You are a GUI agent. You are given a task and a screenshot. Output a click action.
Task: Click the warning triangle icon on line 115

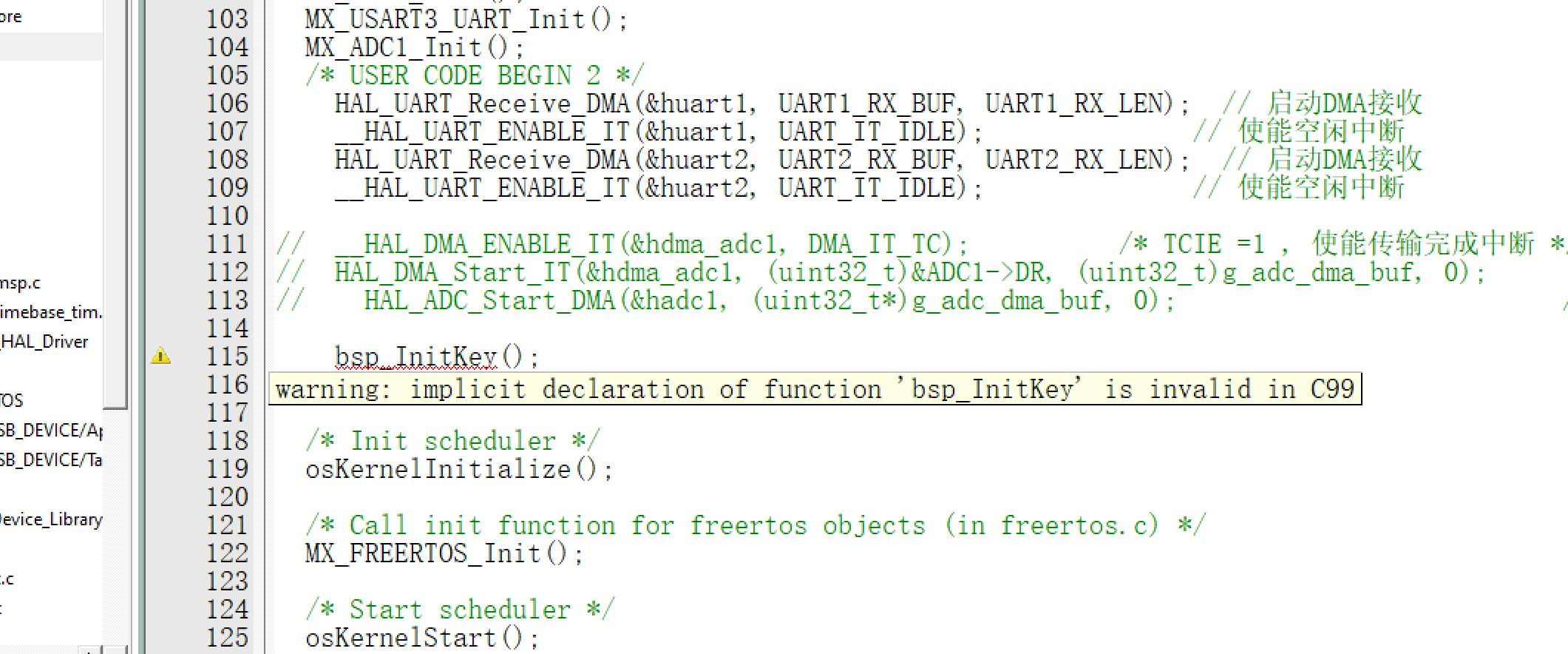(x=160, y=356)
